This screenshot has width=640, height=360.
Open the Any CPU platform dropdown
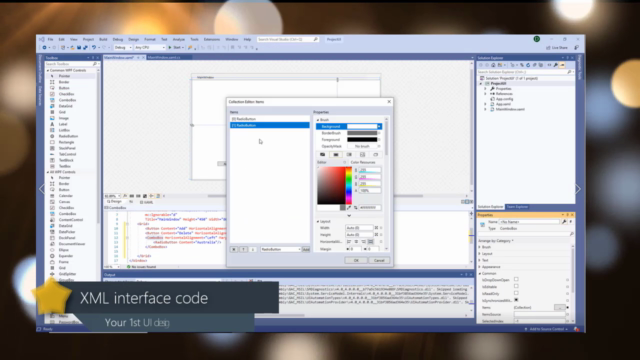point(149,48)
